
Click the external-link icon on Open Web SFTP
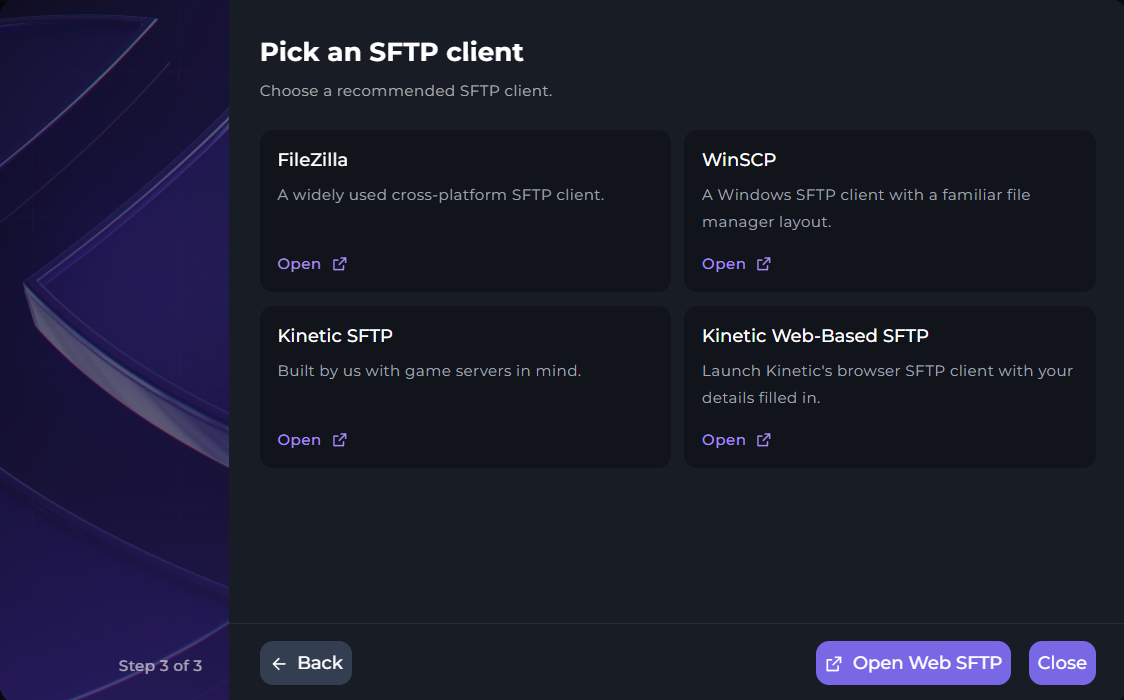834,664
